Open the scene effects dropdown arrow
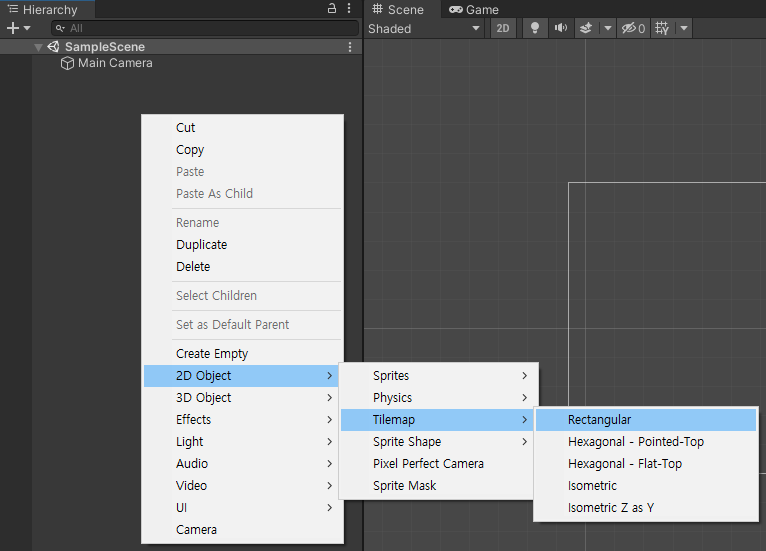The height and width of the screenshot is (551, 766). click(x=607, y=28)
